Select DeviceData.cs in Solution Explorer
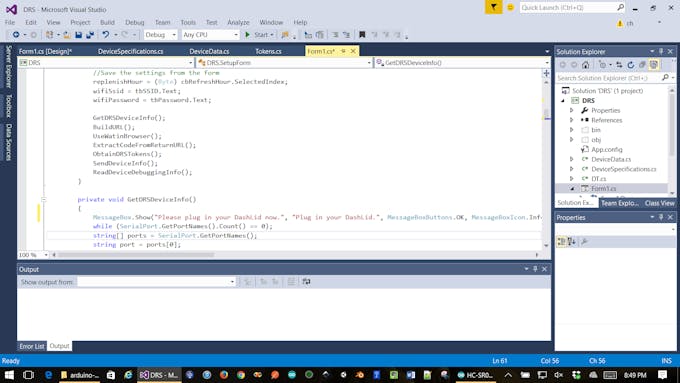 pos(611,159)
